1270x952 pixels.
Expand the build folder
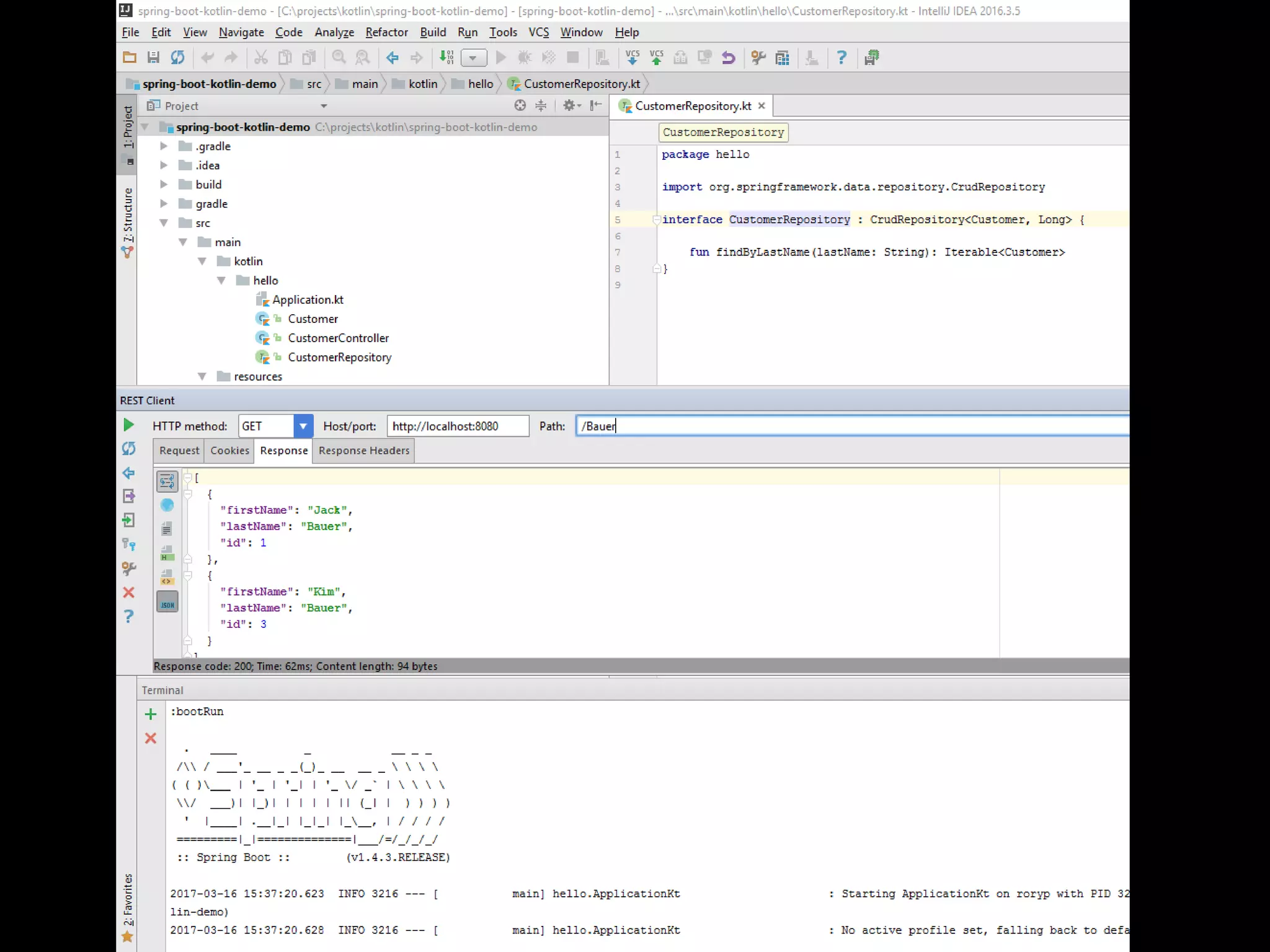(x=164, y=185)
